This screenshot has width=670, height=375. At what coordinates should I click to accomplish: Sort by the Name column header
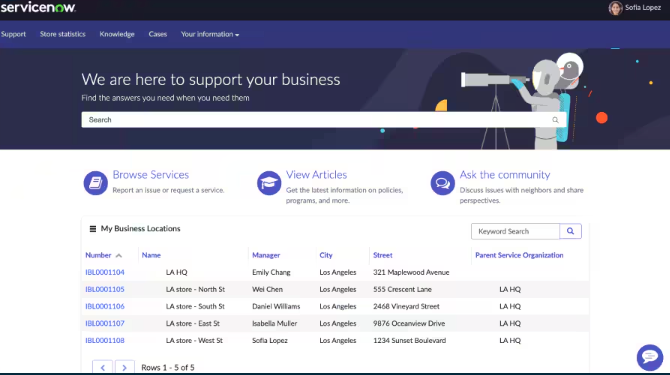point(151,255)
